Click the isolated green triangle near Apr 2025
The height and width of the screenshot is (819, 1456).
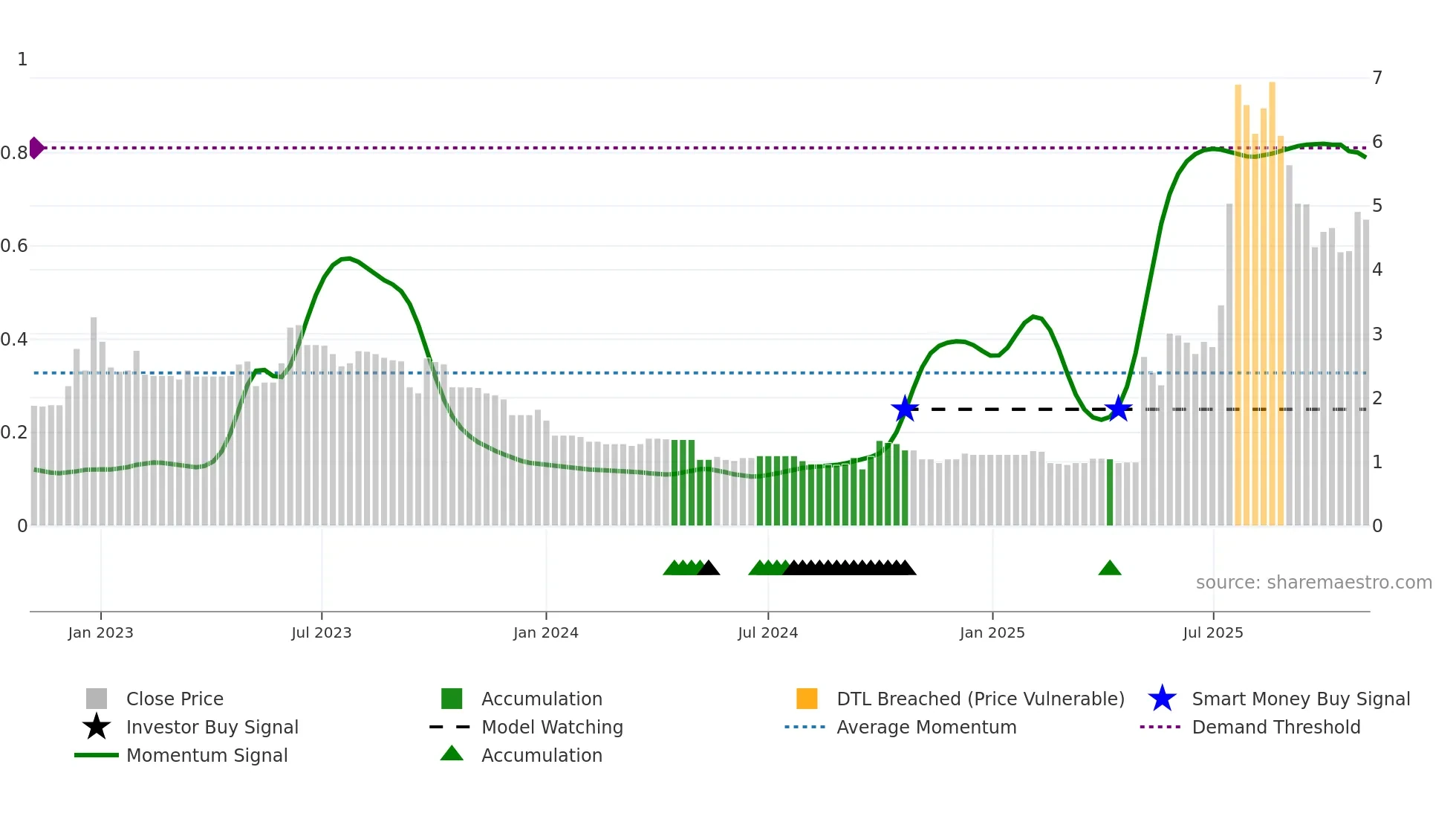point(1110,569)
